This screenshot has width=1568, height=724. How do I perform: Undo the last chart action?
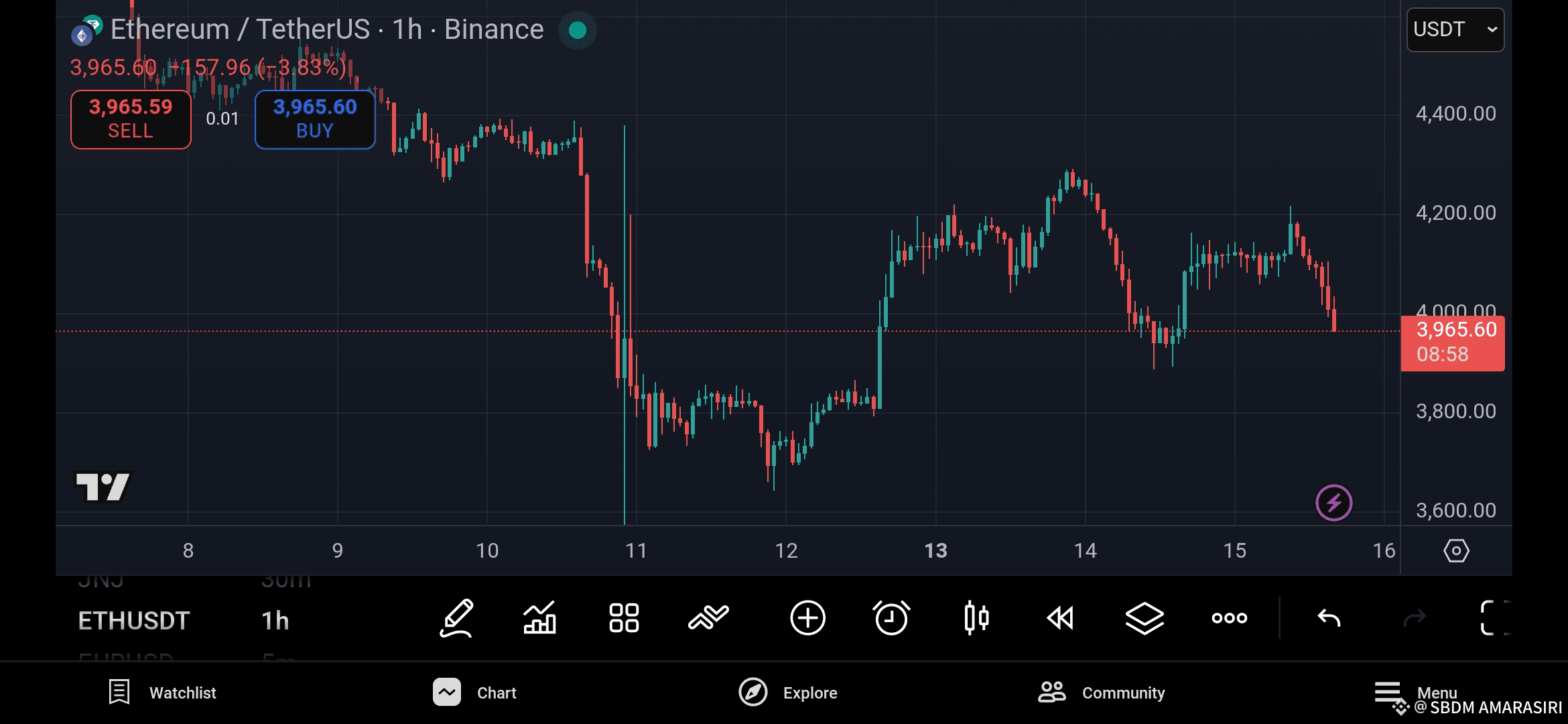click(x=1329, y=618)
